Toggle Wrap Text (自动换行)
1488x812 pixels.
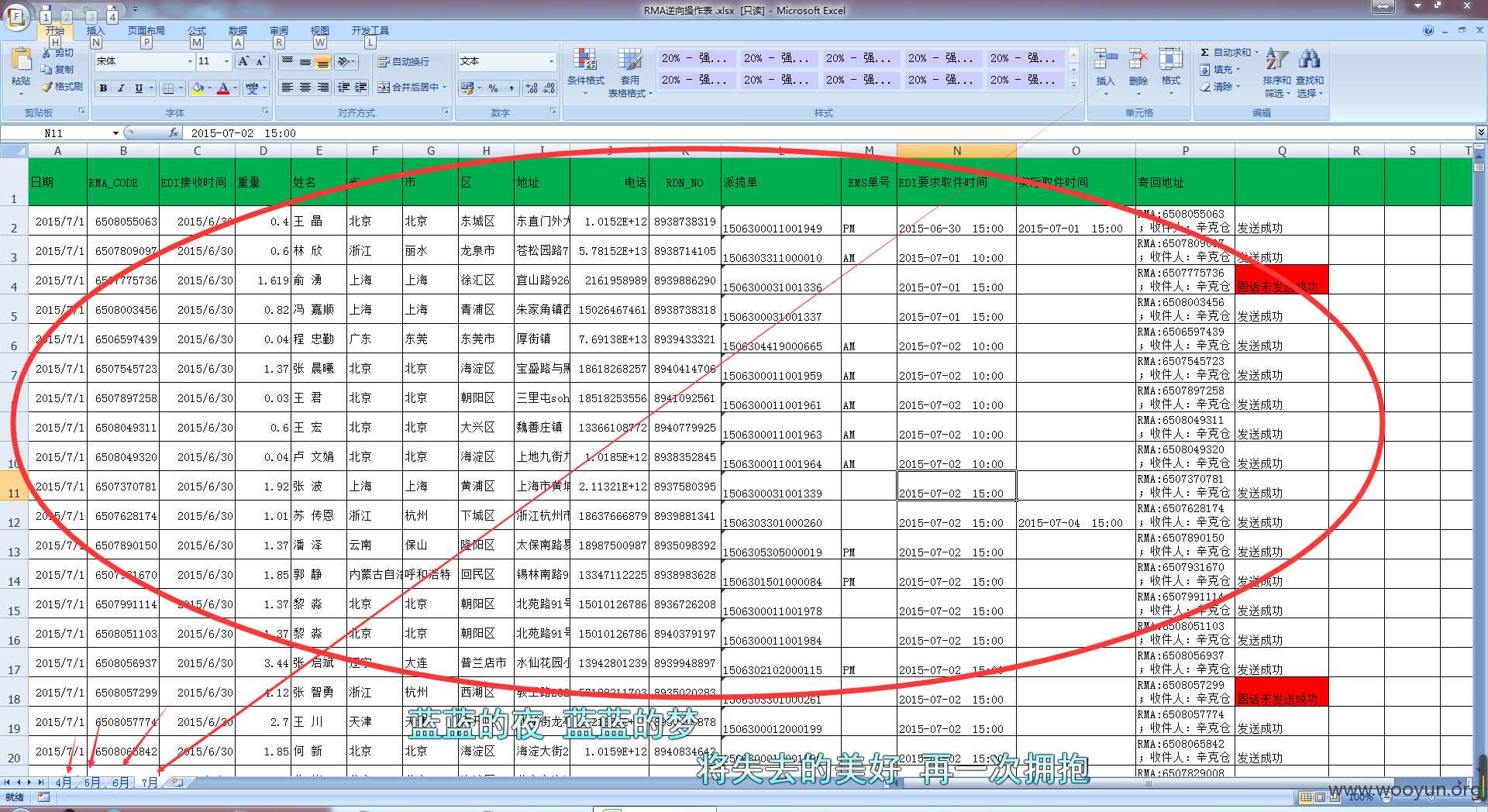(x=403, y=61)
